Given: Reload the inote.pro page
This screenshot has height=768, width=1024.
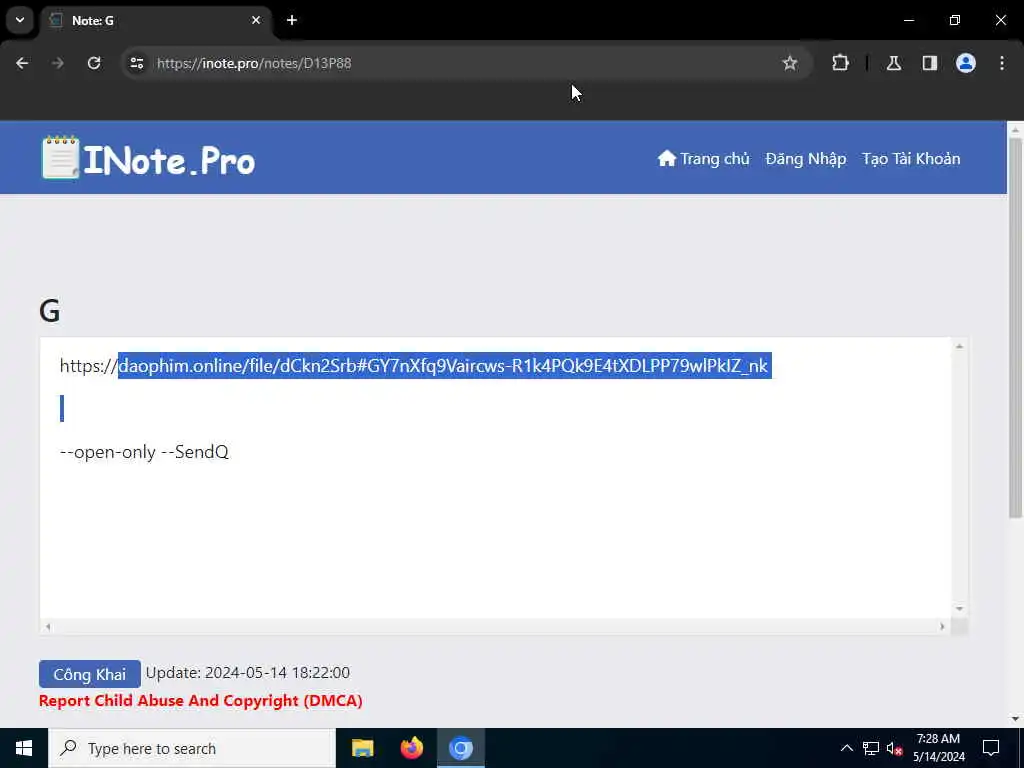Looking at the screenshot, I should click(94, 63).
